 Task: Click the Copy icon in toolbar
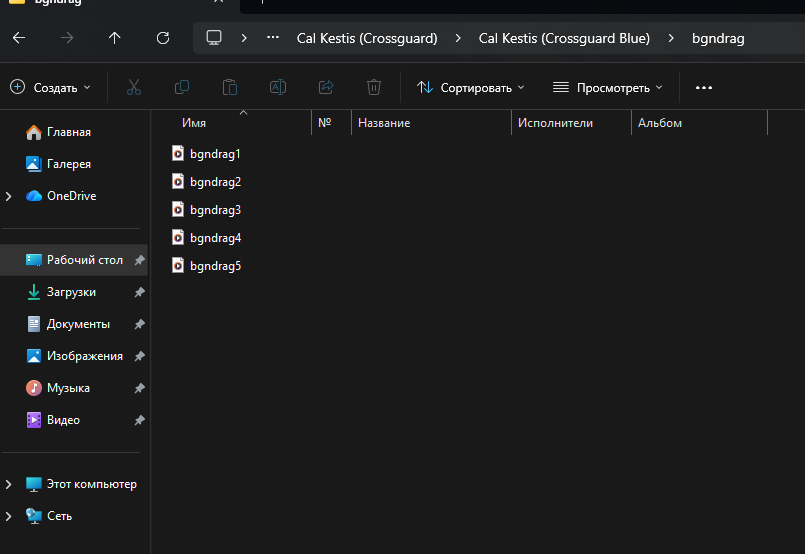coord(182,87)
